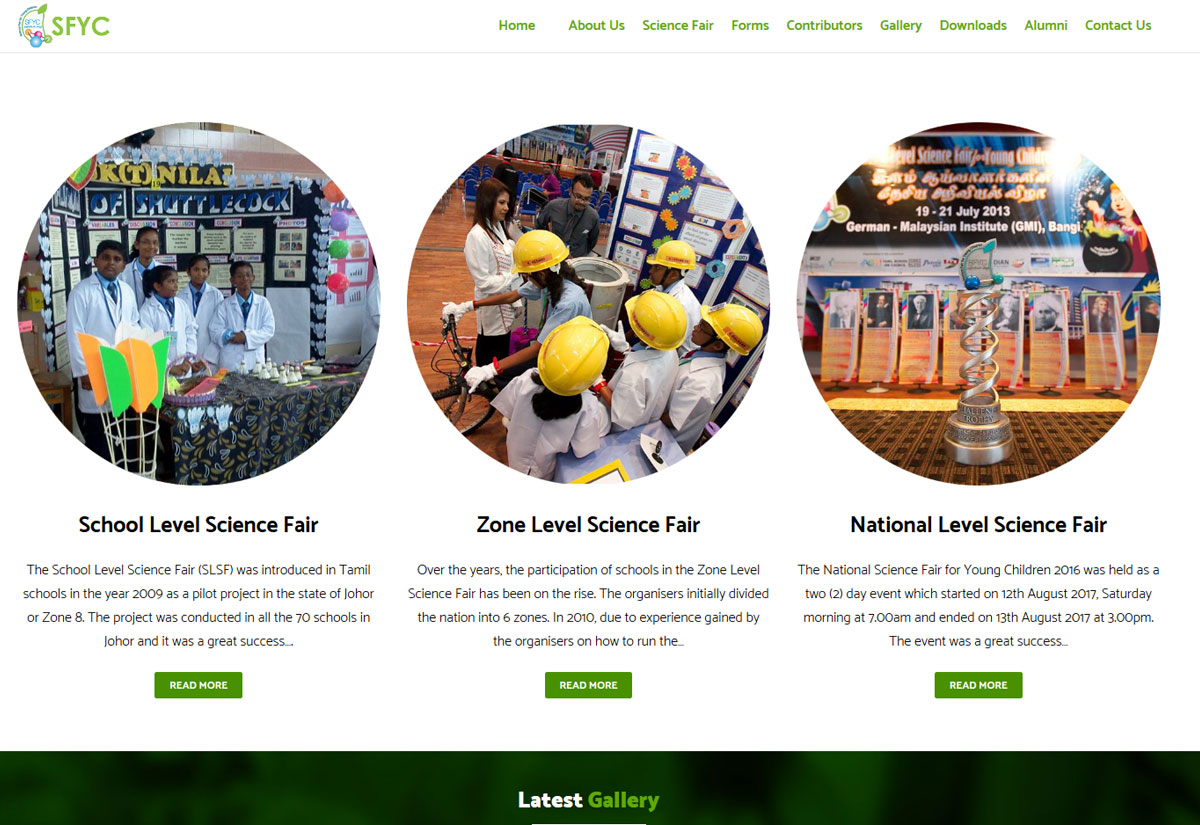Open the Science Fair menu
The width and height of the screenshot is (1200, 825).
[678, 26]
